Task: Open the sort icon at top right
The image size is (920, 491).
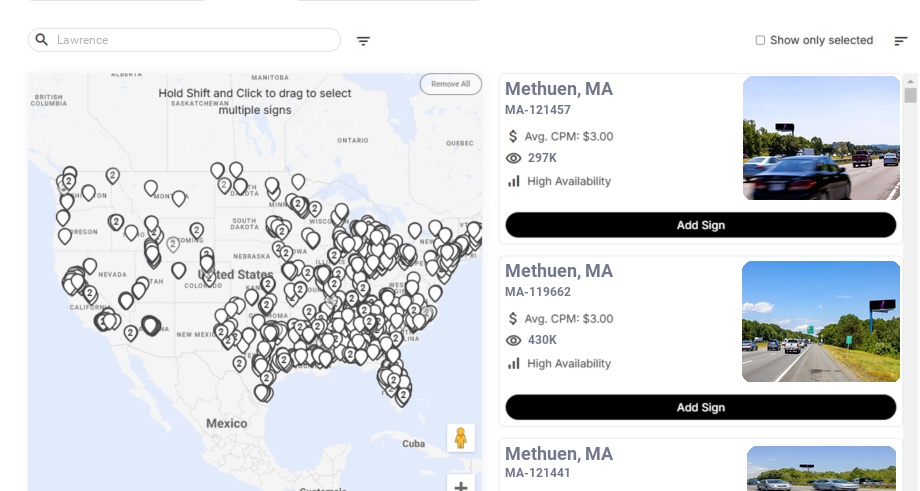Action: [900, 41]
